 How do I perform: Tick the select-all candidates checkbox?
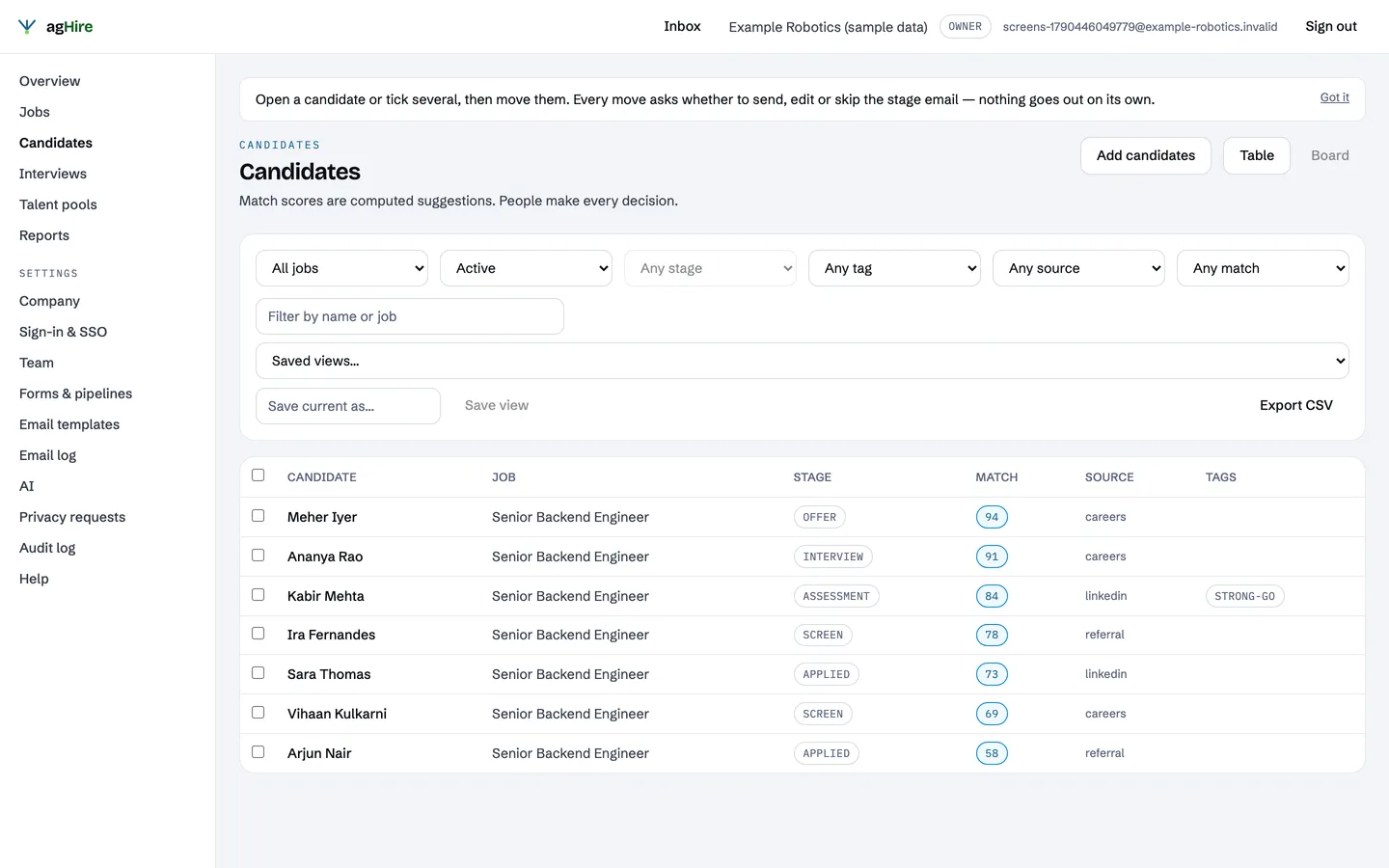(258, 475)
